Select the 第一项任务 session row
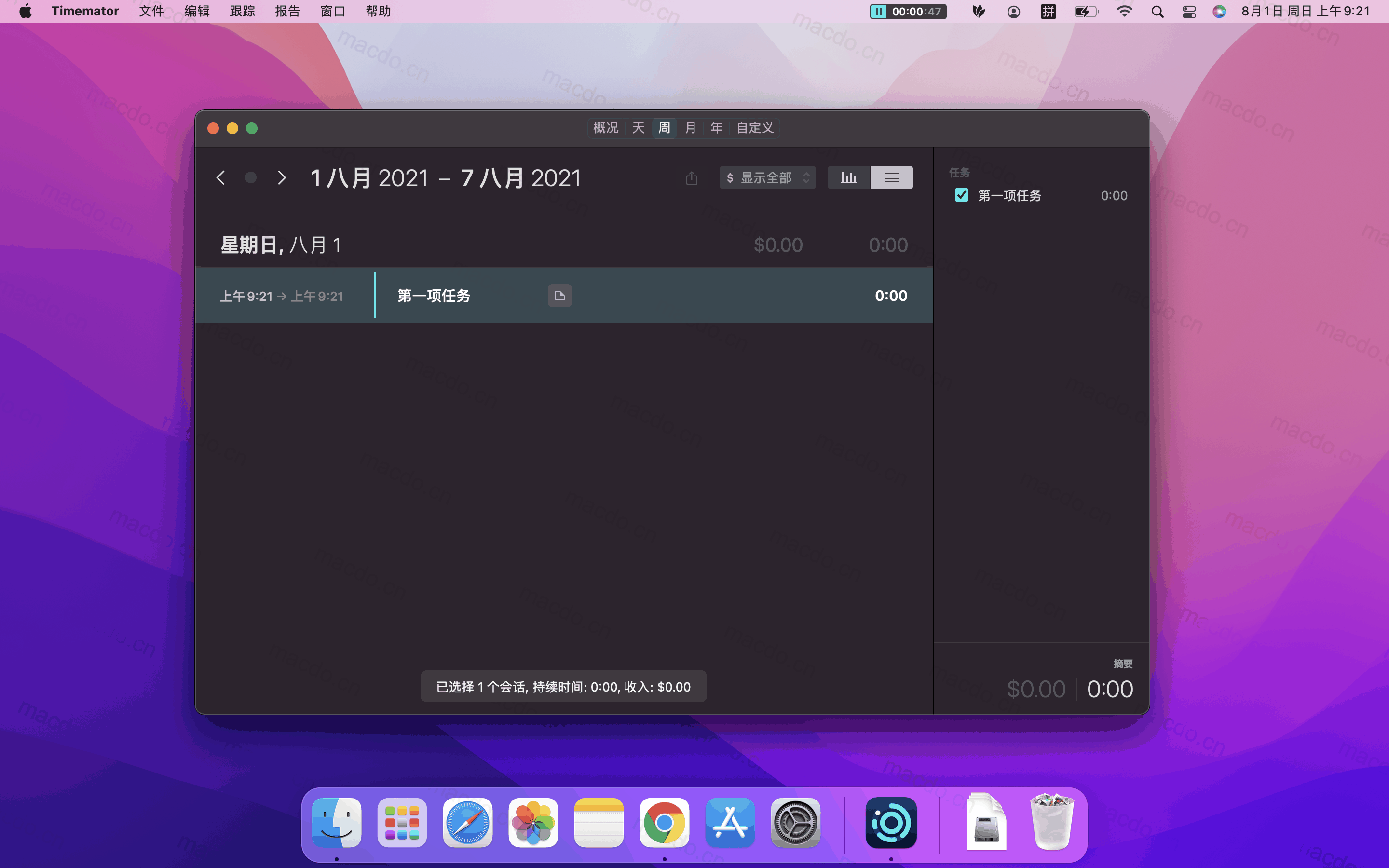The width and height of the screenshot is (1389, 868). (564, 296)
